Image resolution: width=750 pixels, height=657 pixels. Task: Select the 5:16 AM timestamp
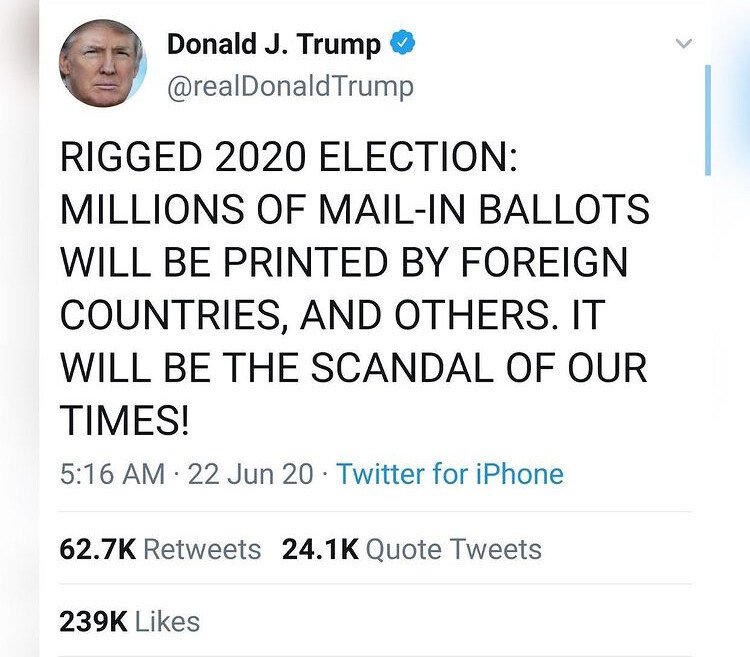coord(112,474)
